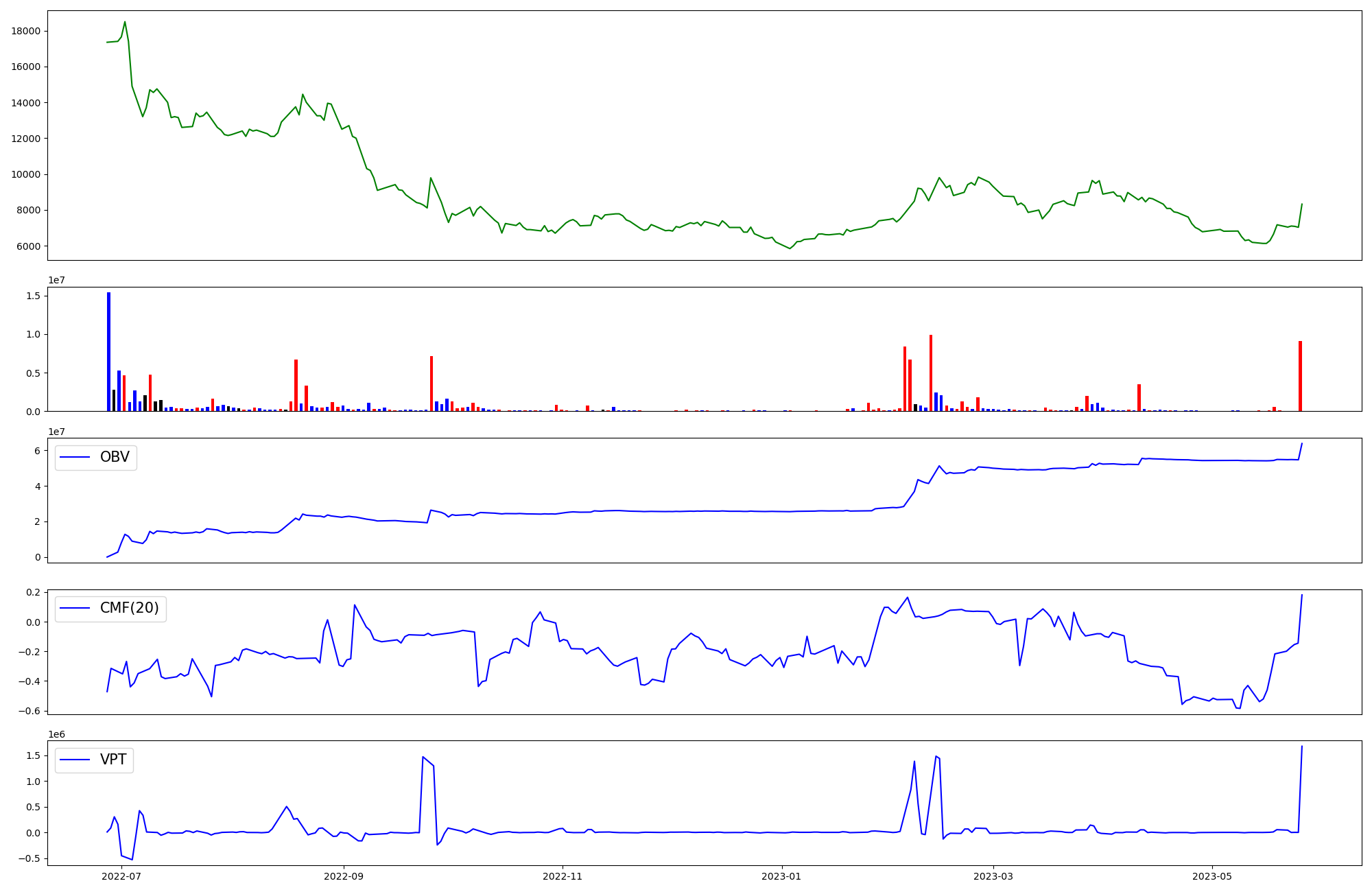This screenshot has height=892, width=1372.
Task: Click the final red volume bar on the right
Action: [x=1300, y=376]
